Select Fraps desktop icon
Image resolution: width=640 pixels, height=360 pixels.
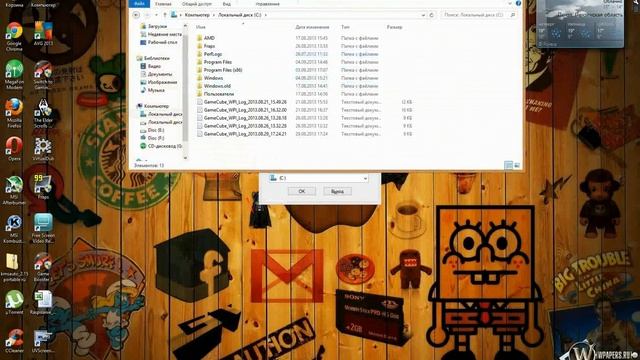click(x=43, y=187)
